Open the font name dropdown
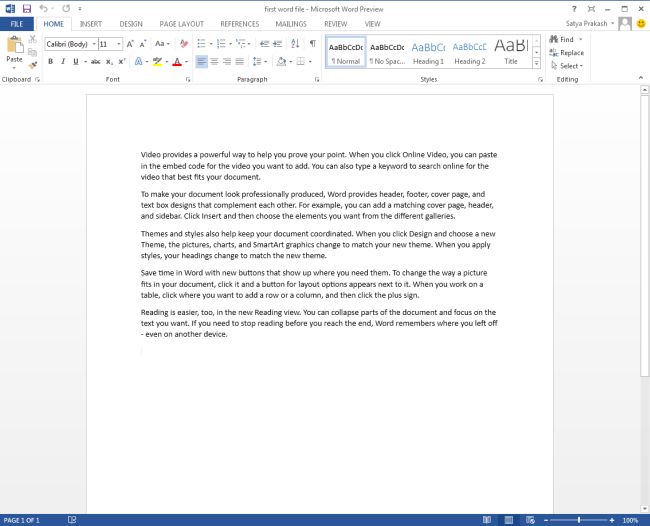Image resolution: width=650 pixels, height=526 pixels. tap(94, 44)
